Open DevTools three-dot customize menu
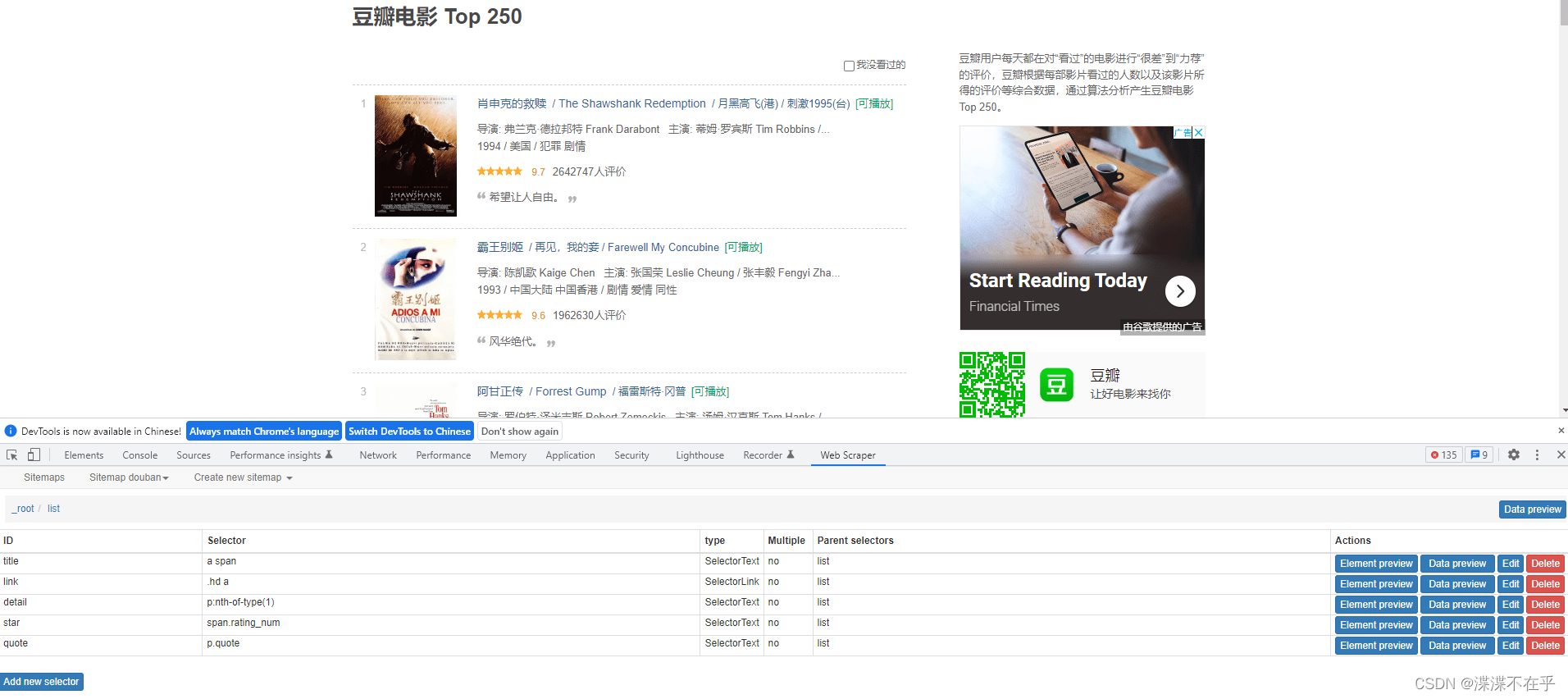Viewport: 1568px width, 699px height. tap(1537, 455)
